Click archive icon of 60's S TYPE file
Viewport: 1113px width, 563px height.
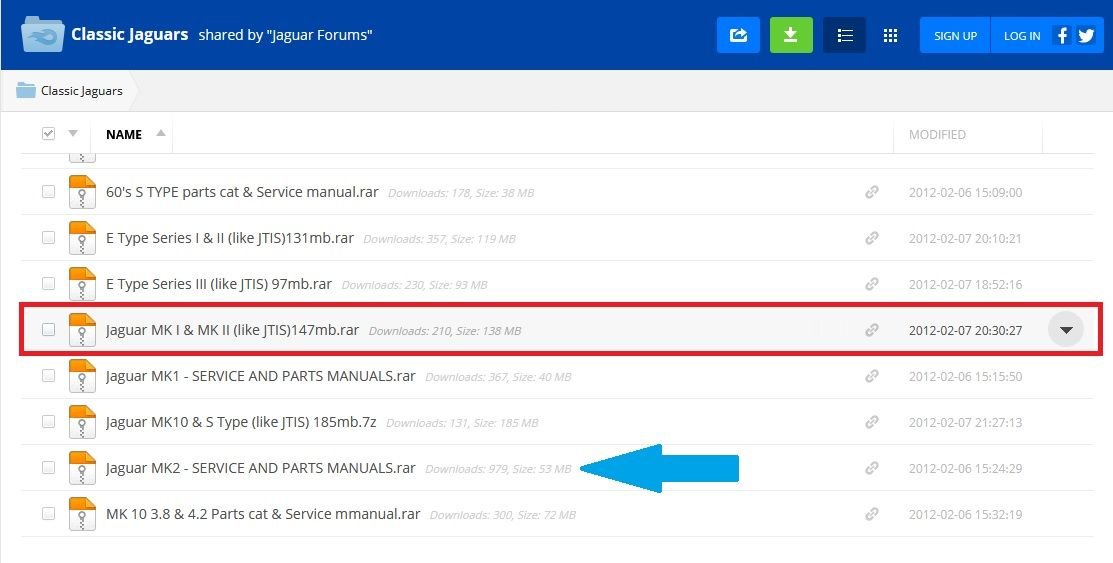[82, 192]
